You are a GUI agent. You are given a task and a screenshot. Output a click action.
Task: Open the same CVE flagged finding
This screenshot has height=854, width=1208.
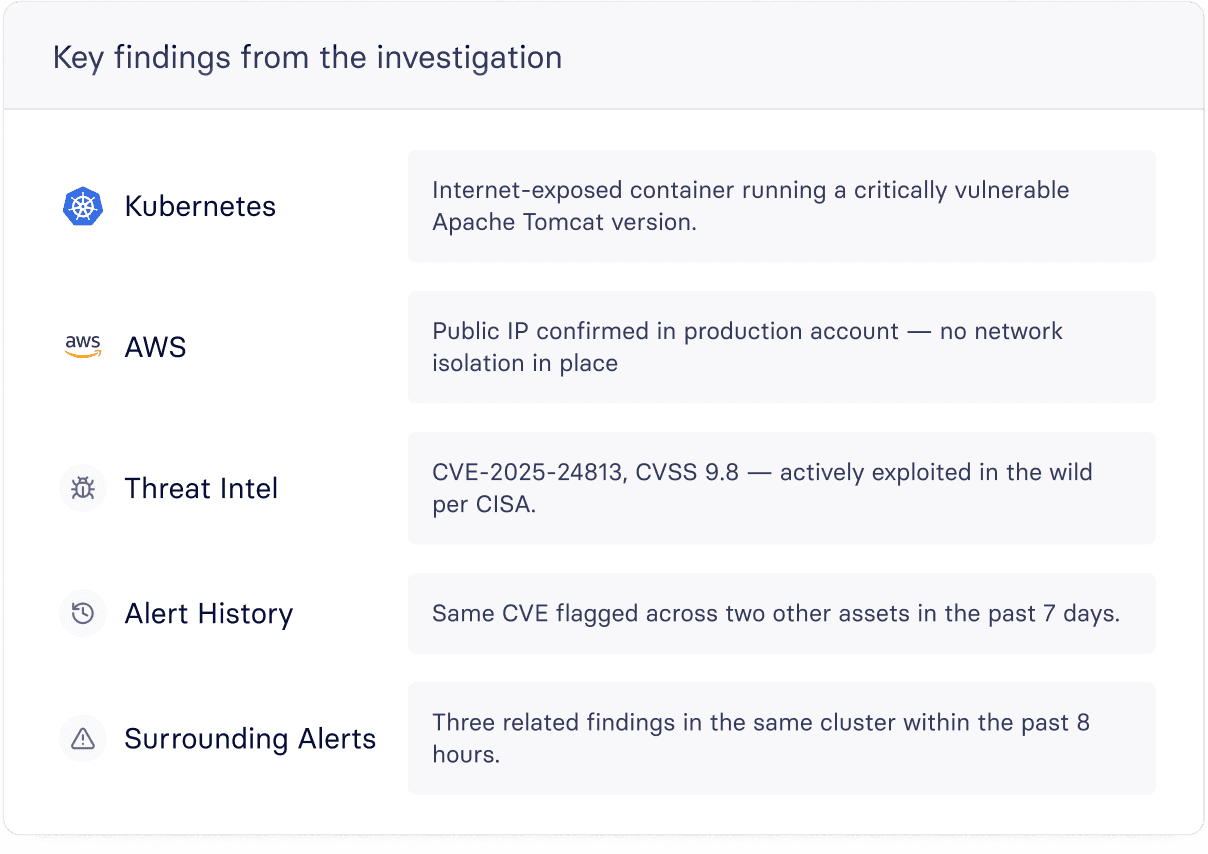(x=781, y=613)
